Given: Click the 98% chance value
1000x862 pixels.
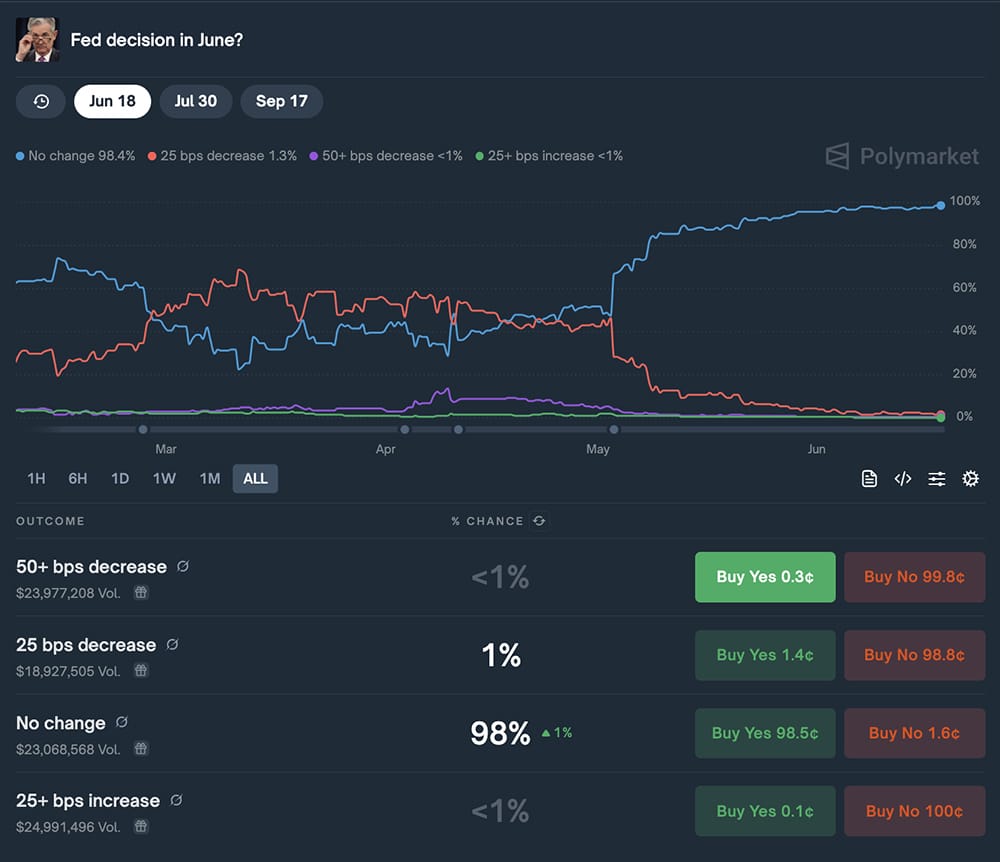Looking at the screenshot, I should [501, 733].
